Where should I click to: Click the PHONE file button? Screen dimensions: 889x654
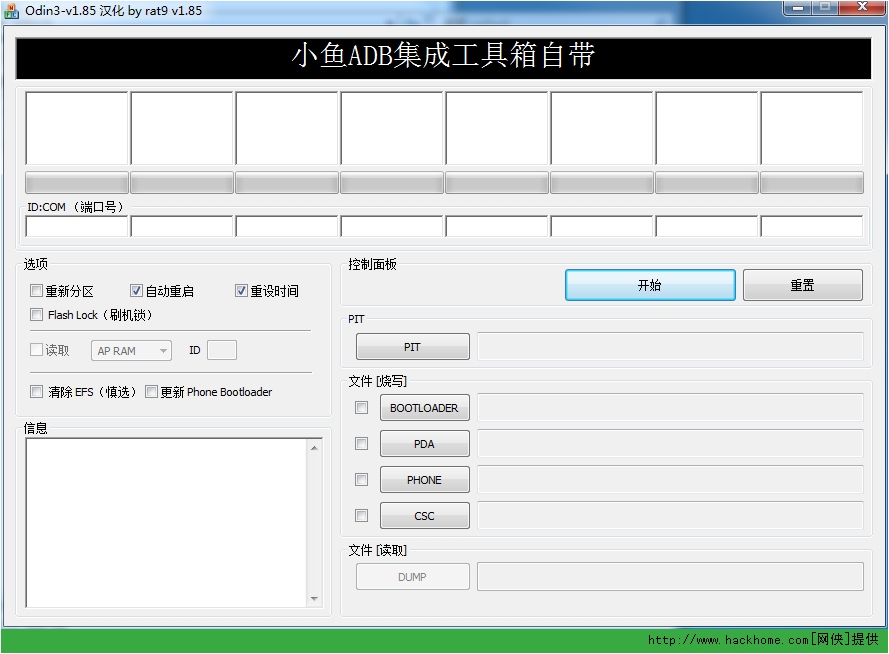click(424, 480)
